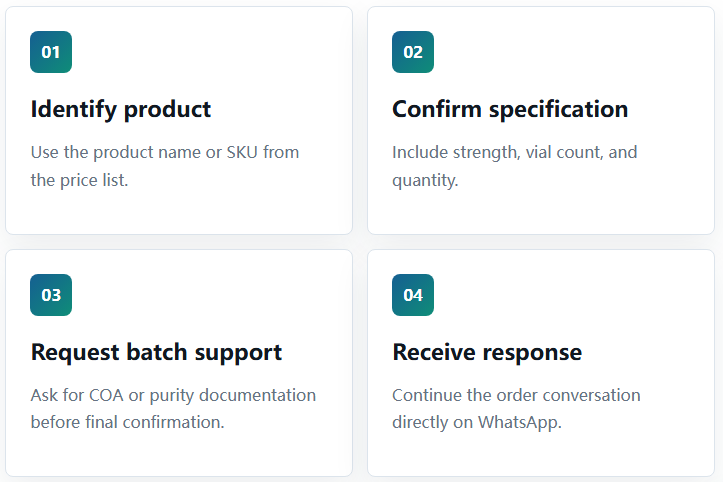Screen dimensions: 723x482
Task: Click the 'price list' text in step one
Action: tap(94, 180)
